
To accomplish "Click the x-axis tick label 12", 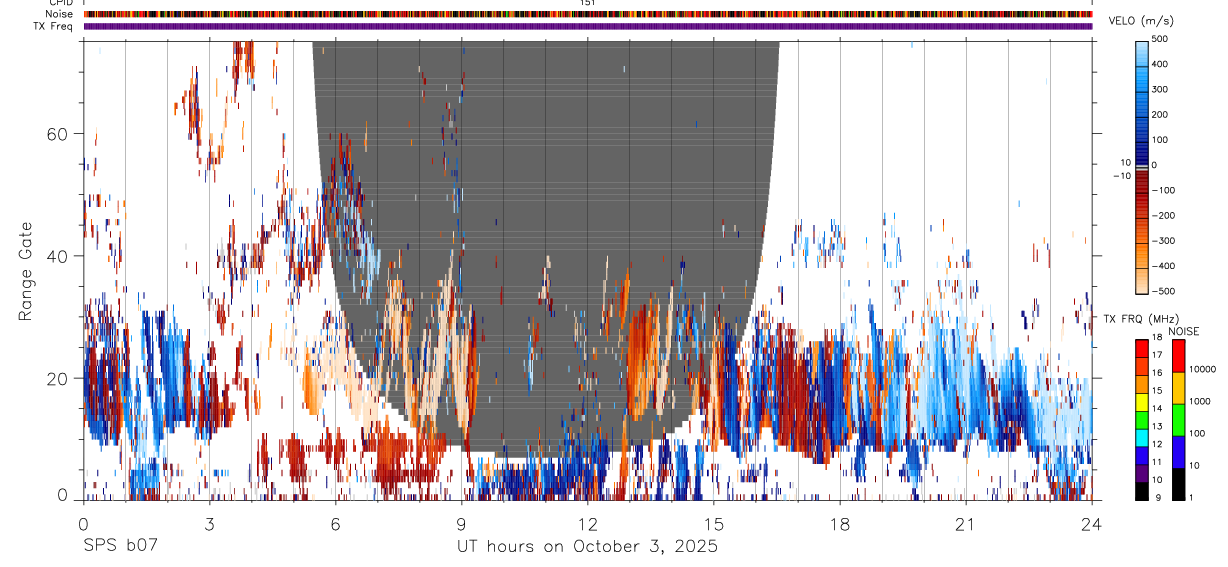I will [x=587, y=523].
